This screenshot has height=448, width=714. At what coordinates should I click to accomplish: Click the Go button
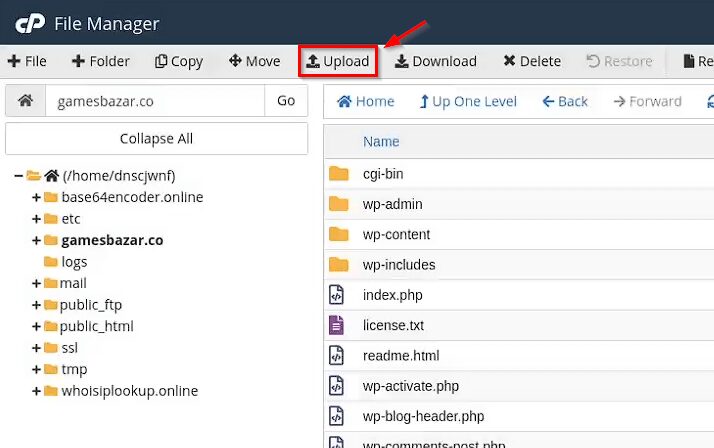point(286,101)
